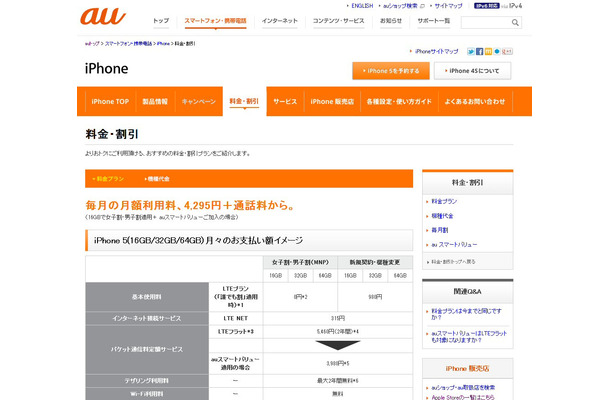610x400 pixels.
Task: Open the サポート一覧 menu item
Action: tap(433, 21)
